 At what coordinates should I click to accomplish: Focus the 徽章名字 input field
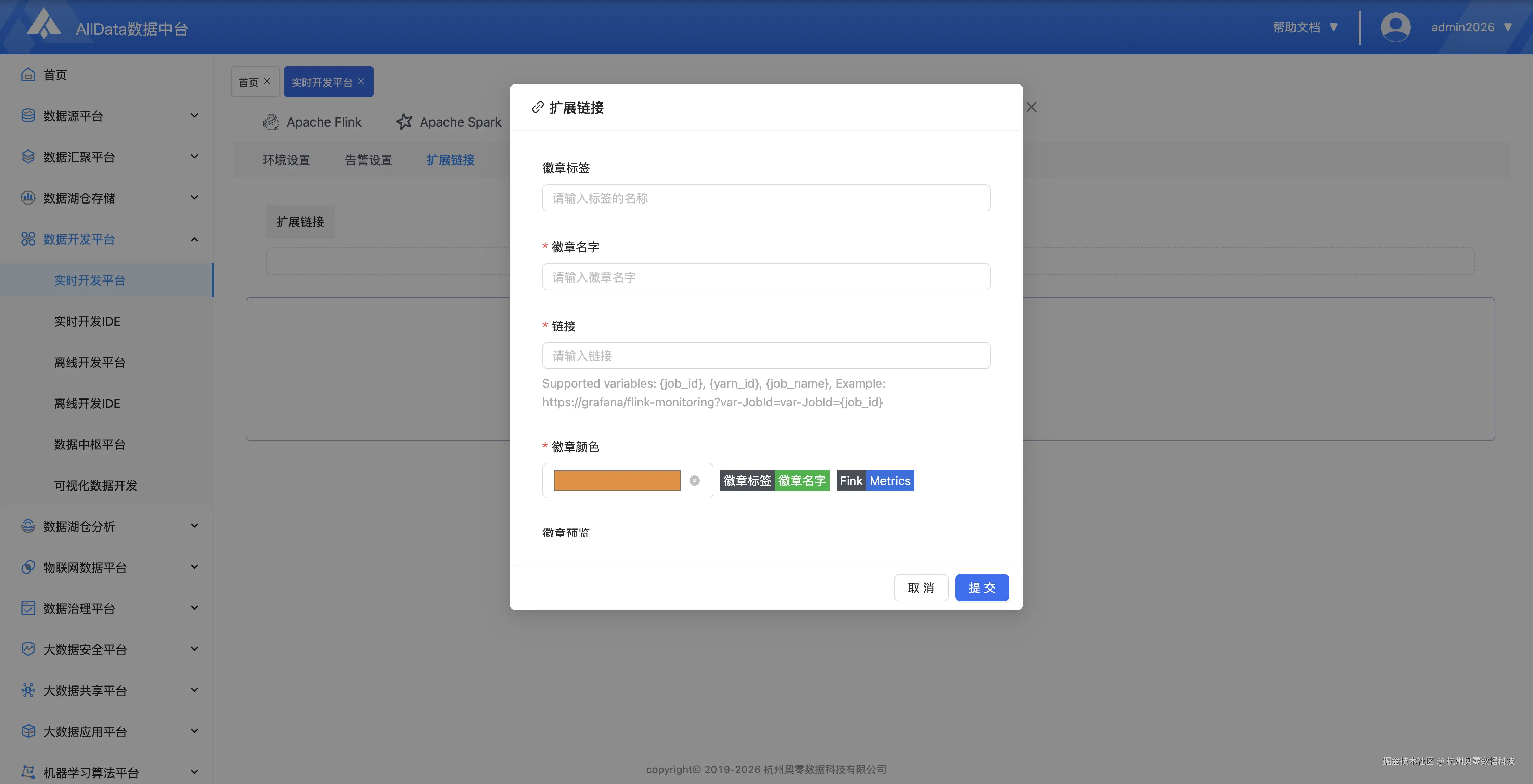pyautogui.click(x=766, y=277)
